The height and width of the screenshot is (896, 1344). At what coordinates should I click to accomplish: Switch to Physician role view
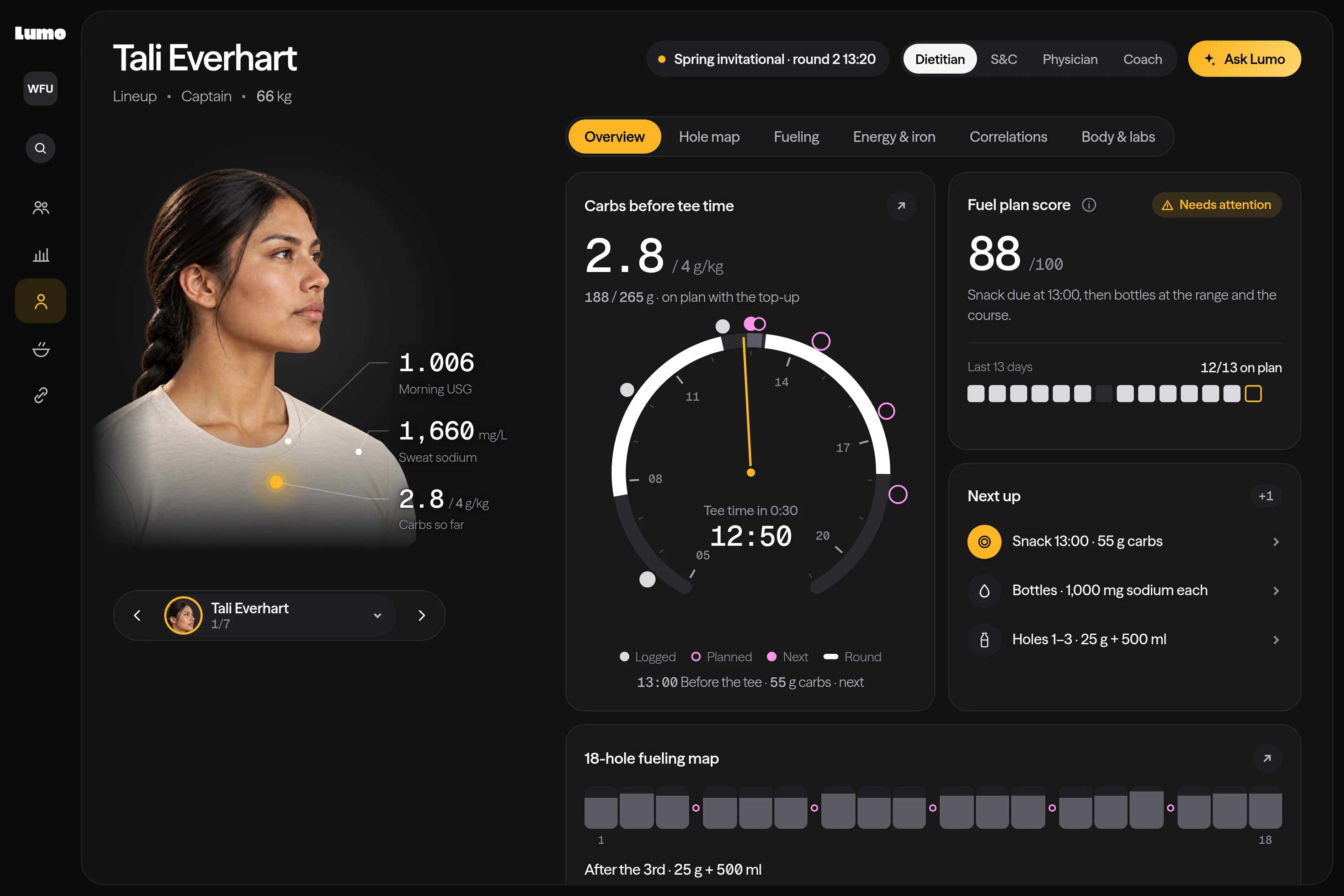1070,59
